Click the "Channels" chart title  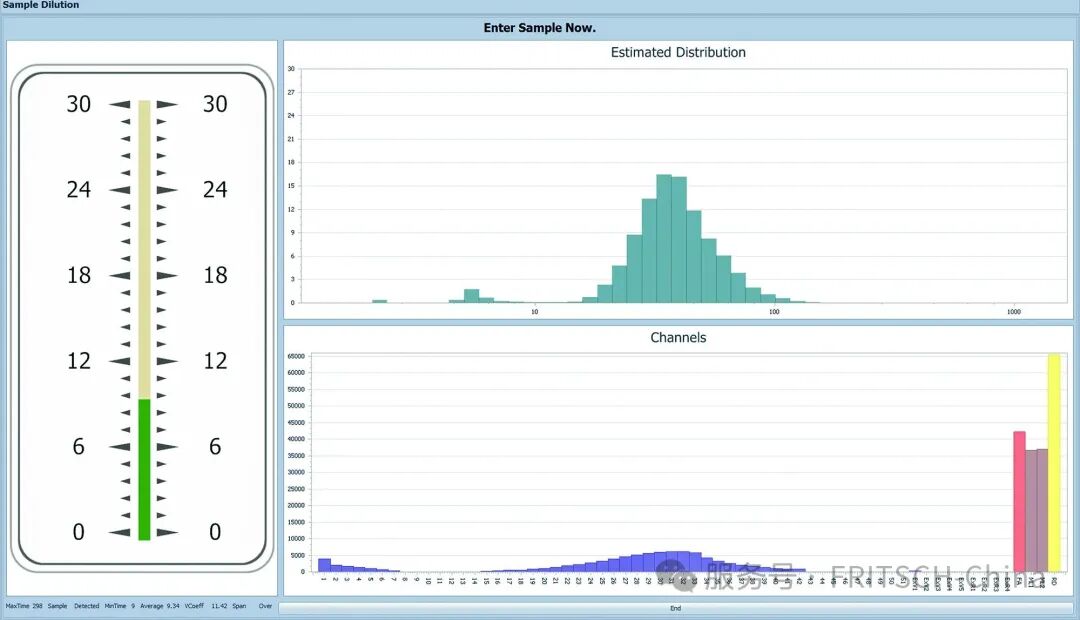(x=678, y=338)
